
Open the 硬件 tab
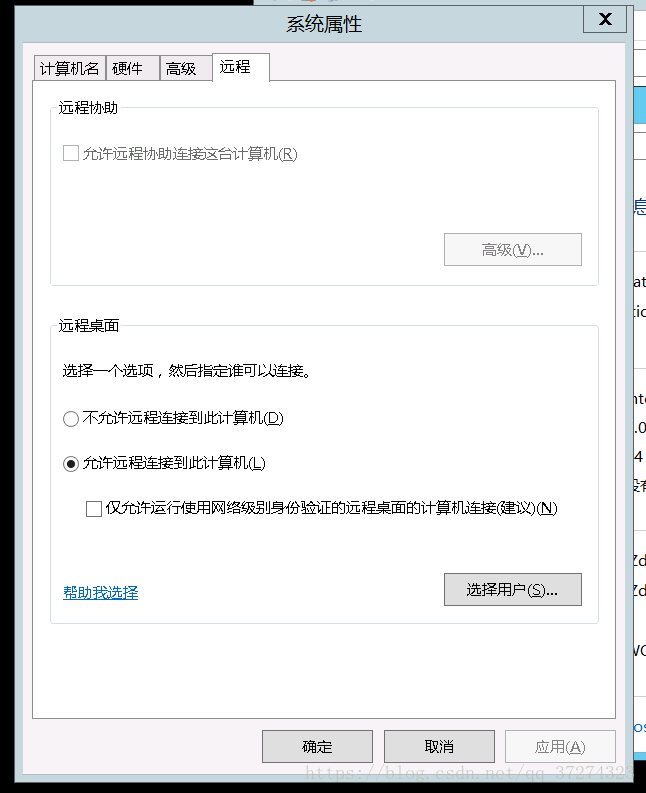(x=128, y=69)
